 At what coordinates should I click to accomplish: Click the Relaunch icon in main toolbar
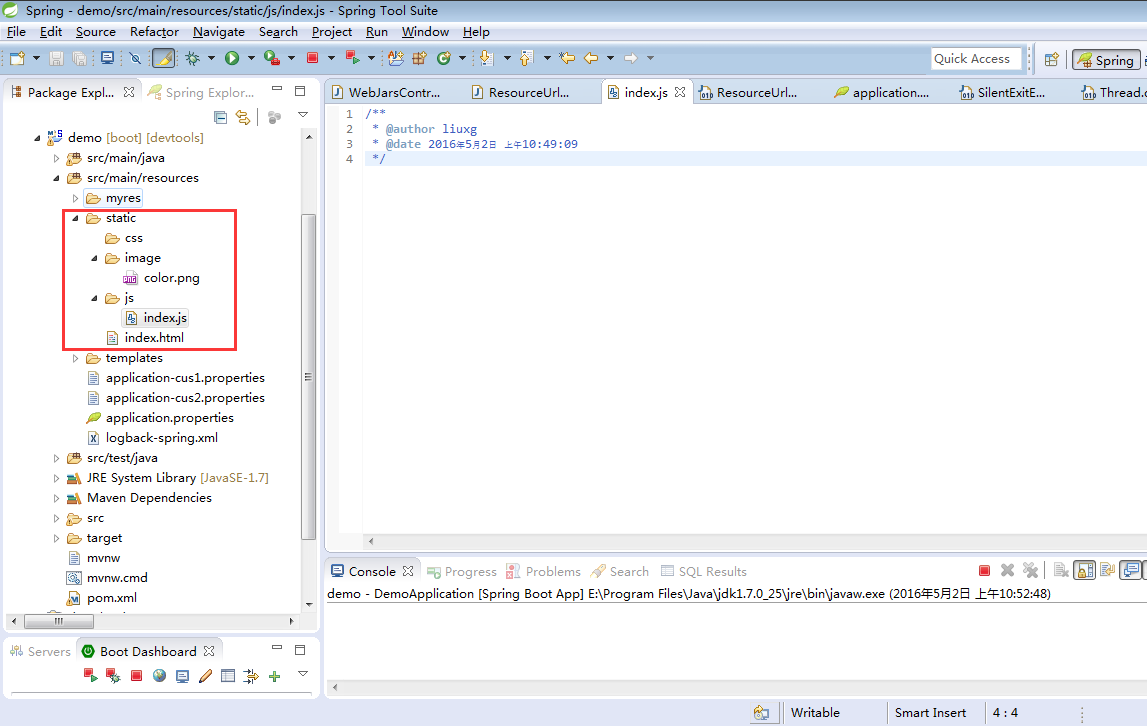(353, 59)
